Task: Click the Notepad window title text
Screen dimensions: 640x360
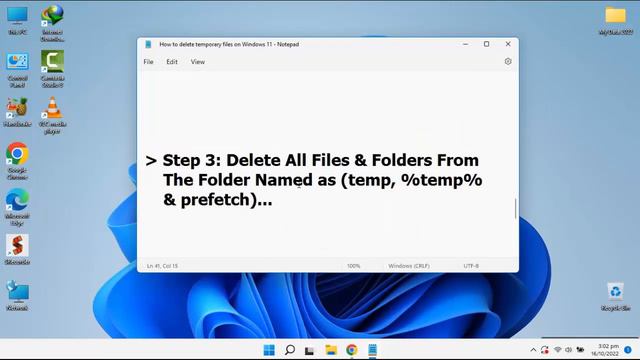Action: pos(229,44)
